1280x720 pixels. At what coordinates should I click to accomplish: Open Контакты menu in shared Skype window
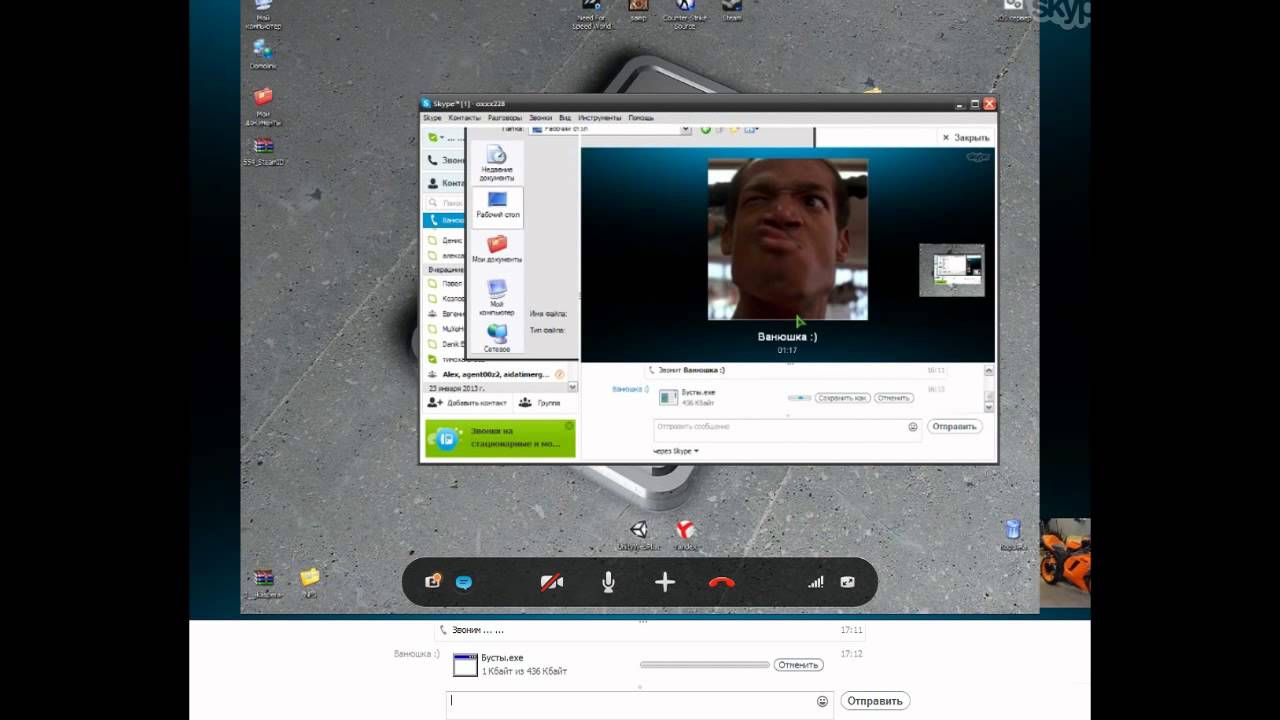pos(465,118)
